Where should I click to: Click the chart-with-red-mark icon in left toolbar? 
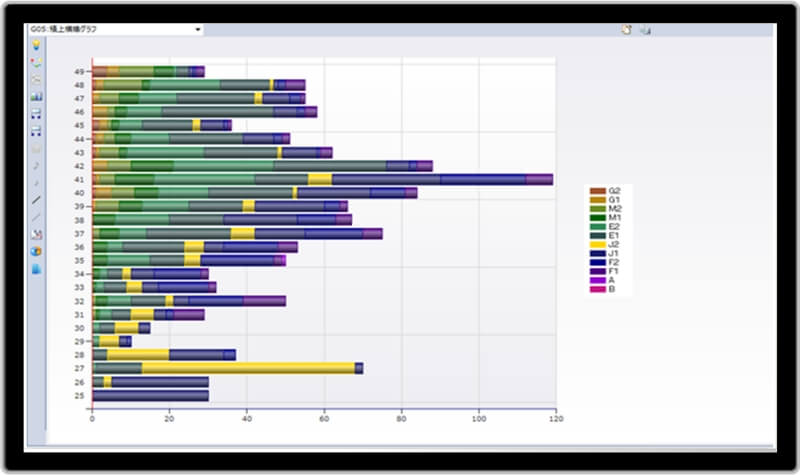point(37,234)
